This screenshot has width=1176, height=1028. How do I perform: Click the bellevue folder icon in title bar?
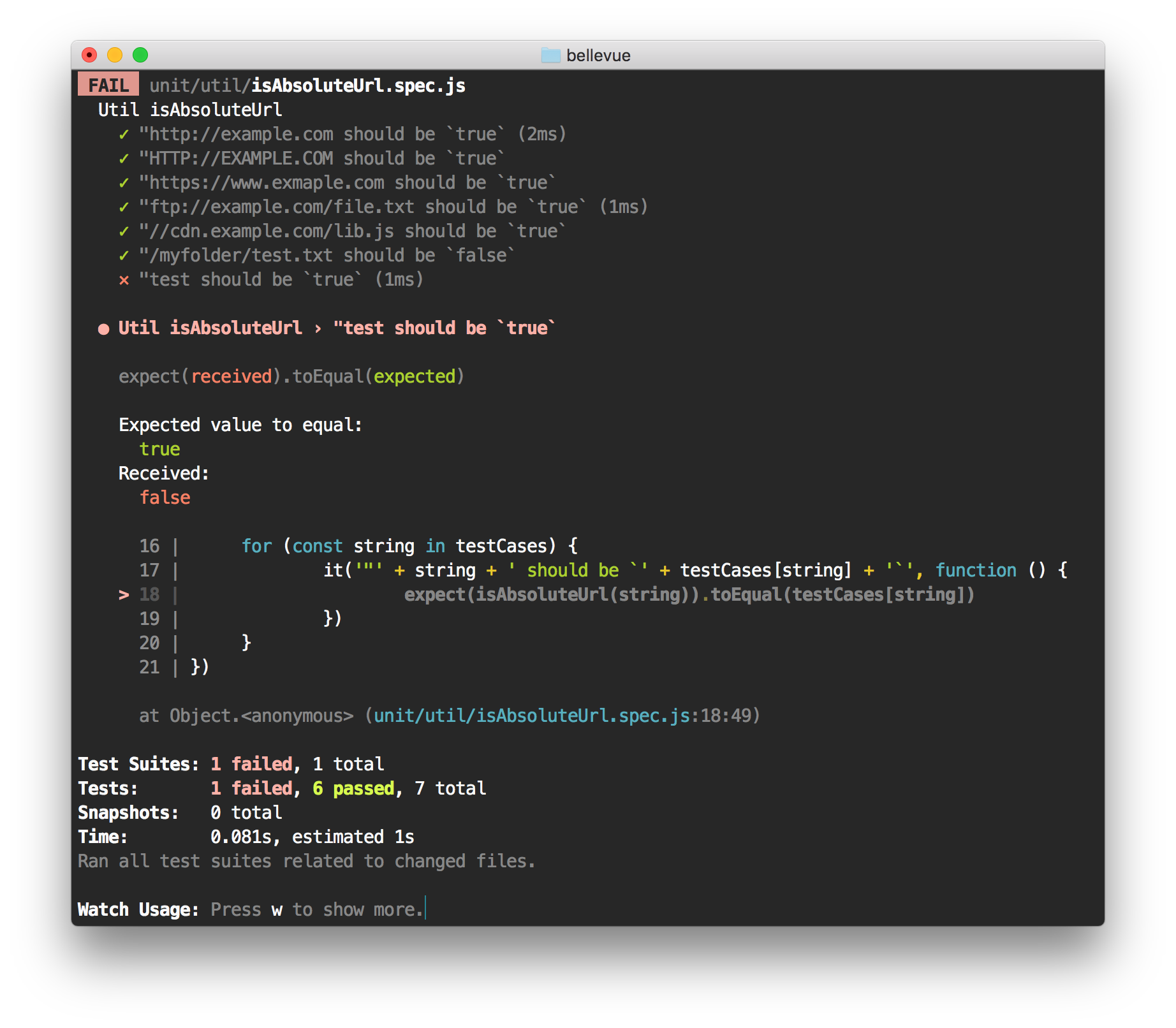click(x=550, y=55)
